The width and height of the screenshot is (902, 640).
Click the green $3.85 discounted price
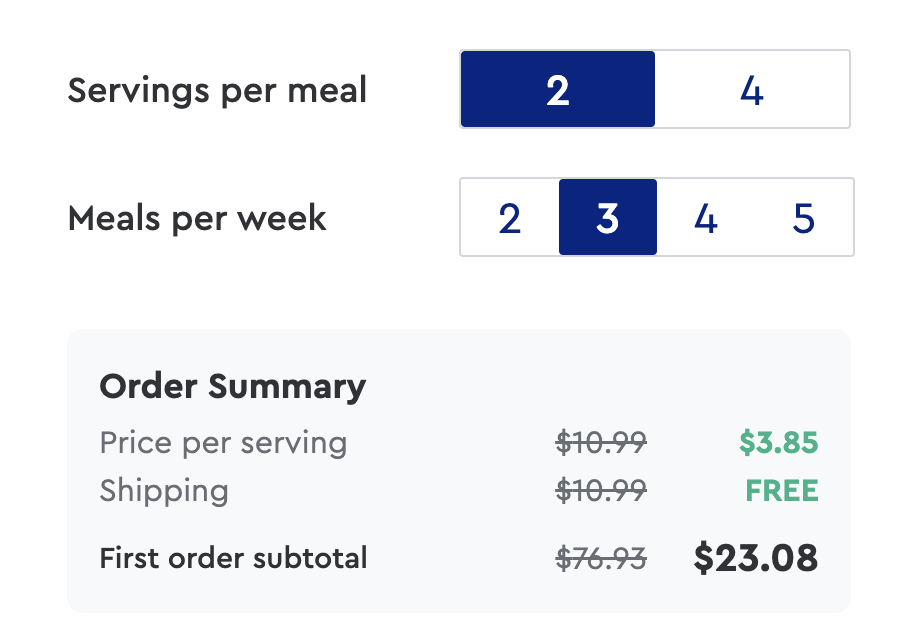point(778,442)
